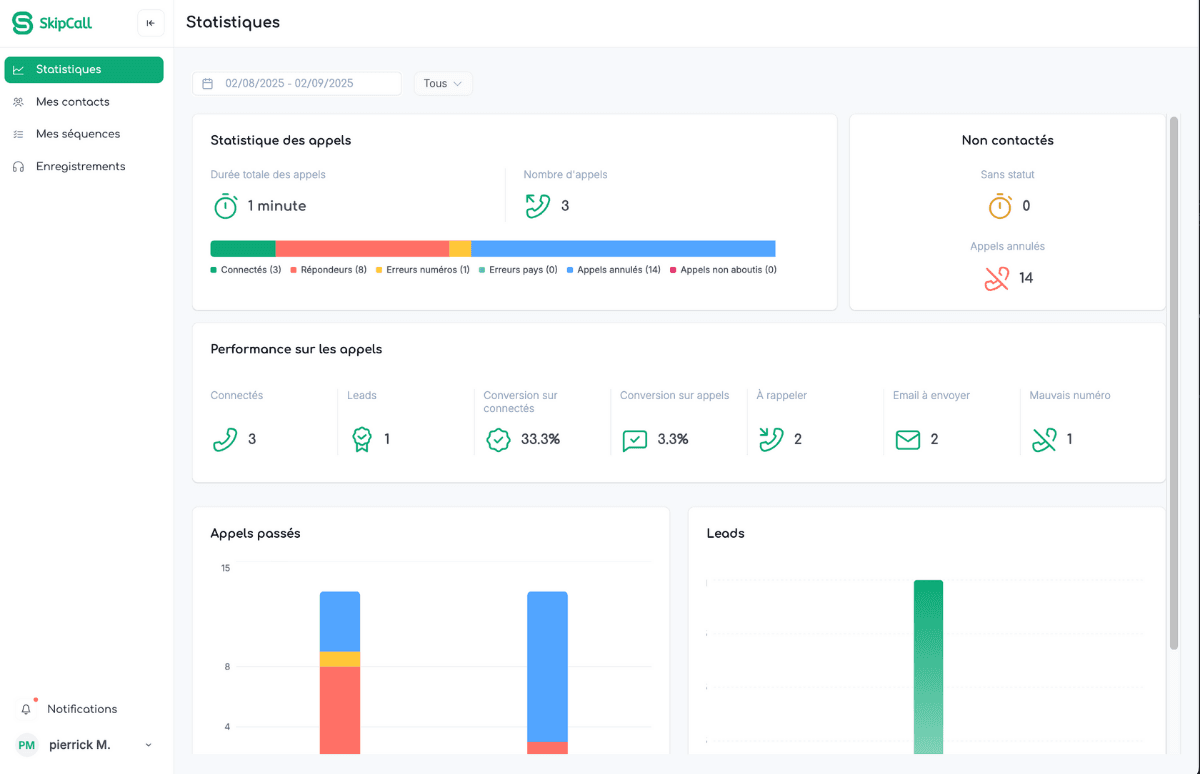Collapse the sidebar with the arrow button

click(150, 23)
